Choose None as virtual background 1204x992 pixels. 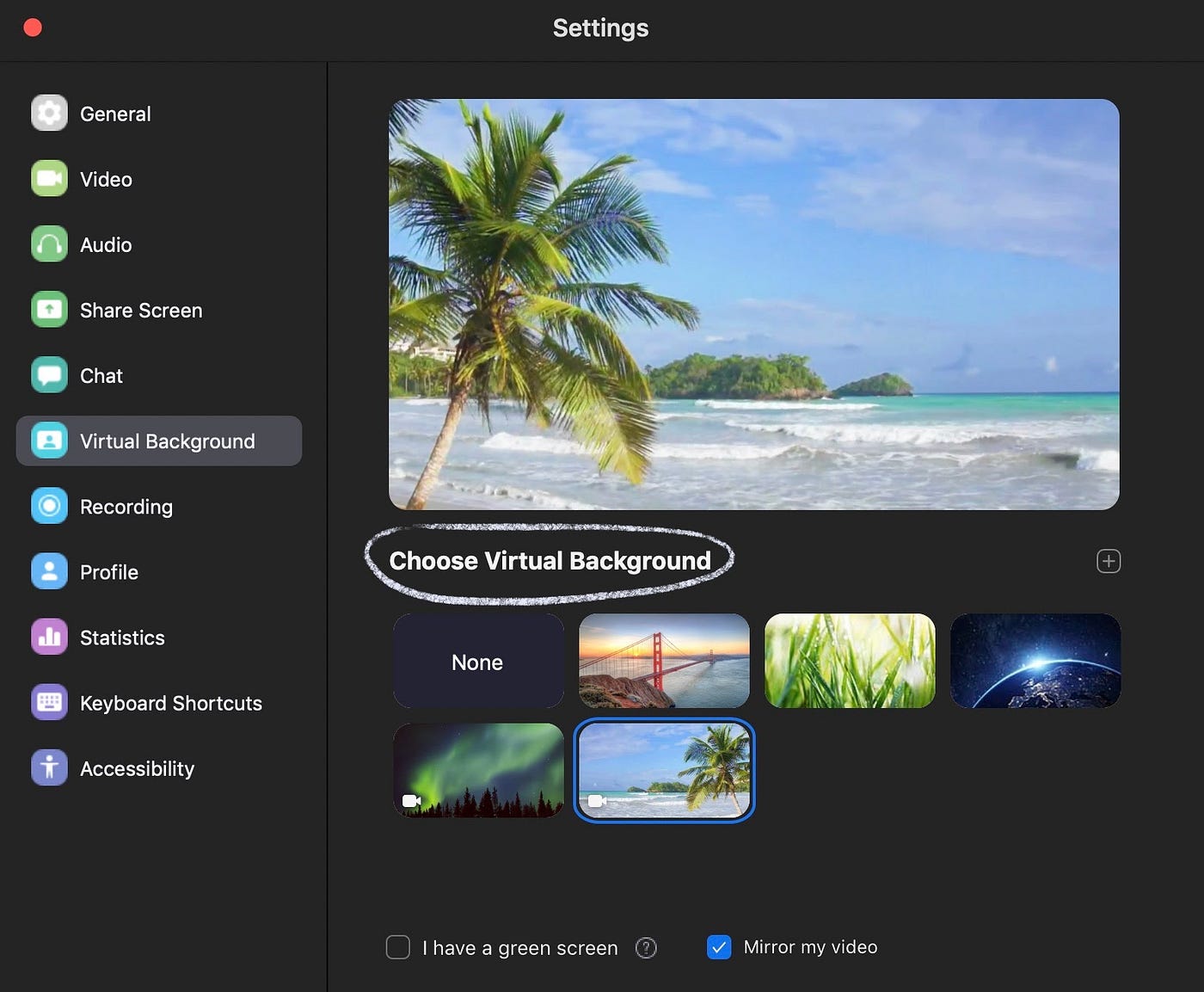point(478,661)
